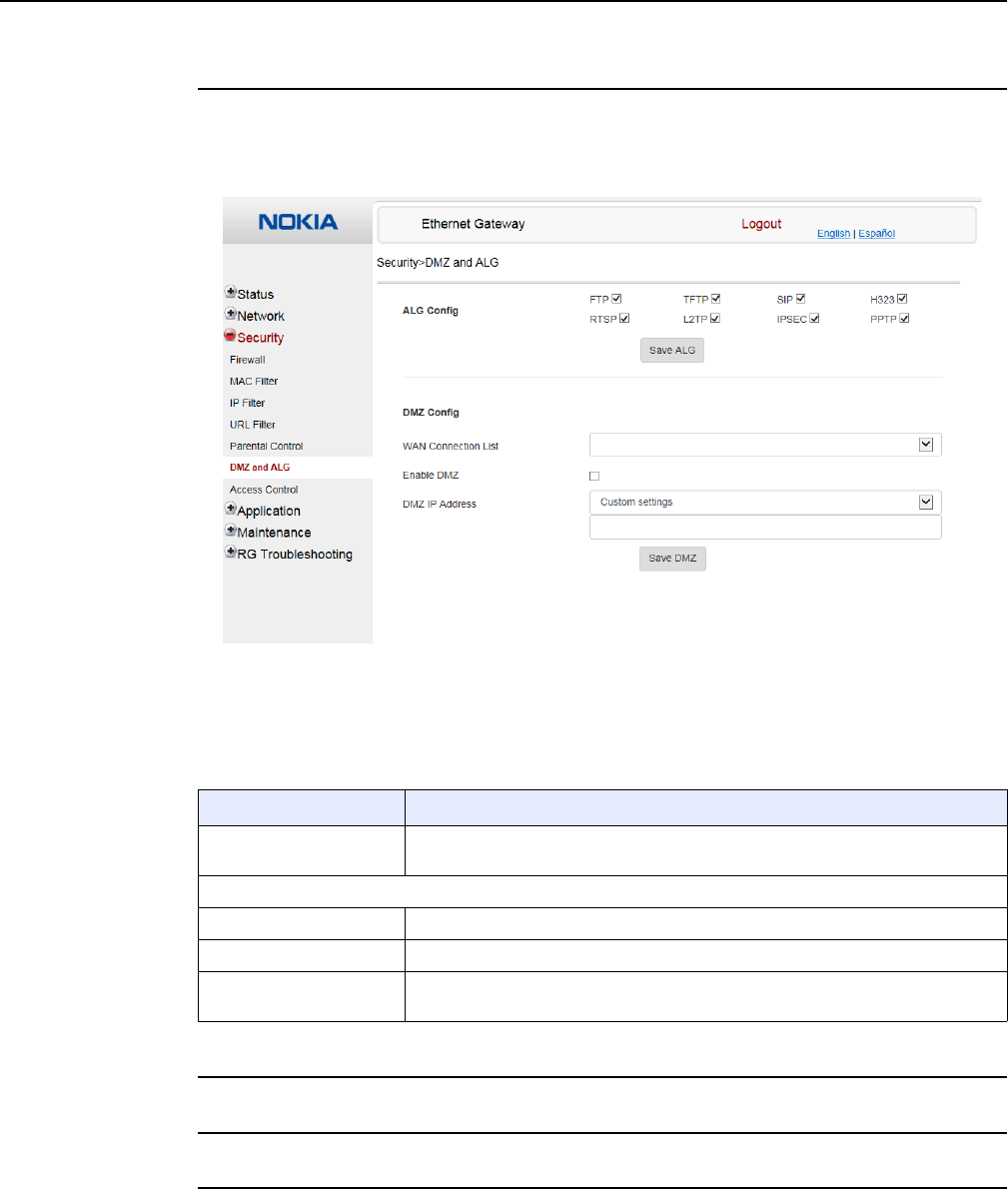Expand the Application menu plus icon
The width and height of the screenshot is (1008, 1198).
(231, 509)
